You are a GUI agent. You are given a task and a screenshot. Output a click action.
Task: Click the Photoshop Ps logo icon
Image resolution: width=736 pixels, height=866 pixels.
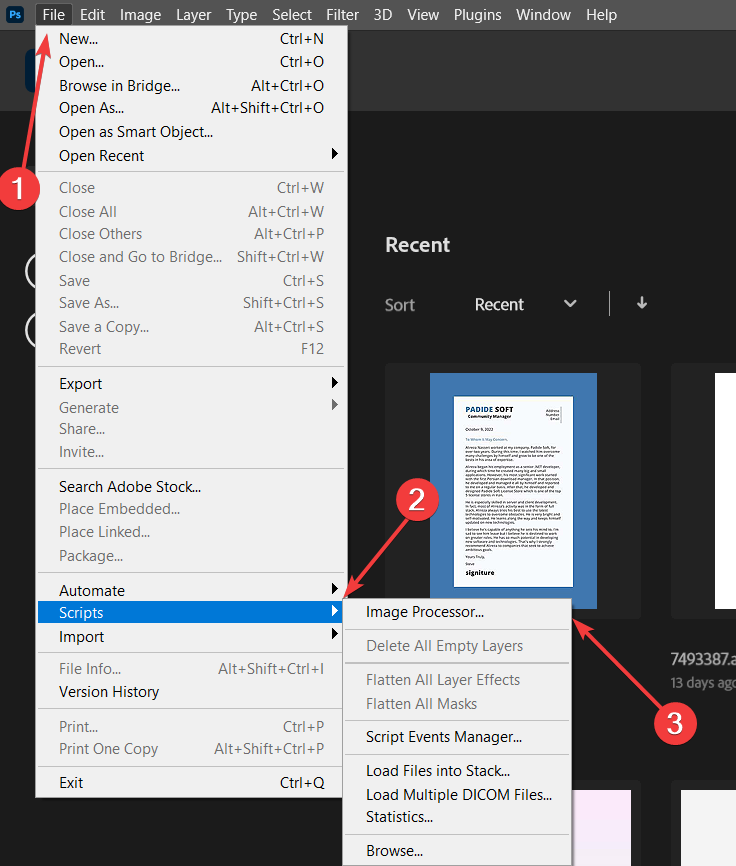15,15
